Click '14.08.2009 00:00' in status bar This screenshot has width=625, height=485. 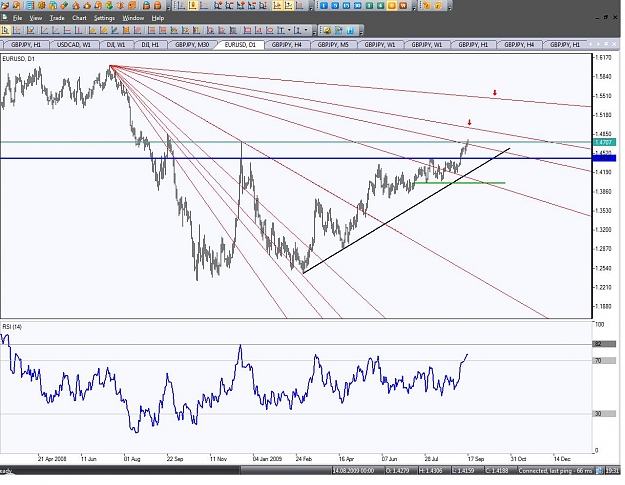(353, 471)
